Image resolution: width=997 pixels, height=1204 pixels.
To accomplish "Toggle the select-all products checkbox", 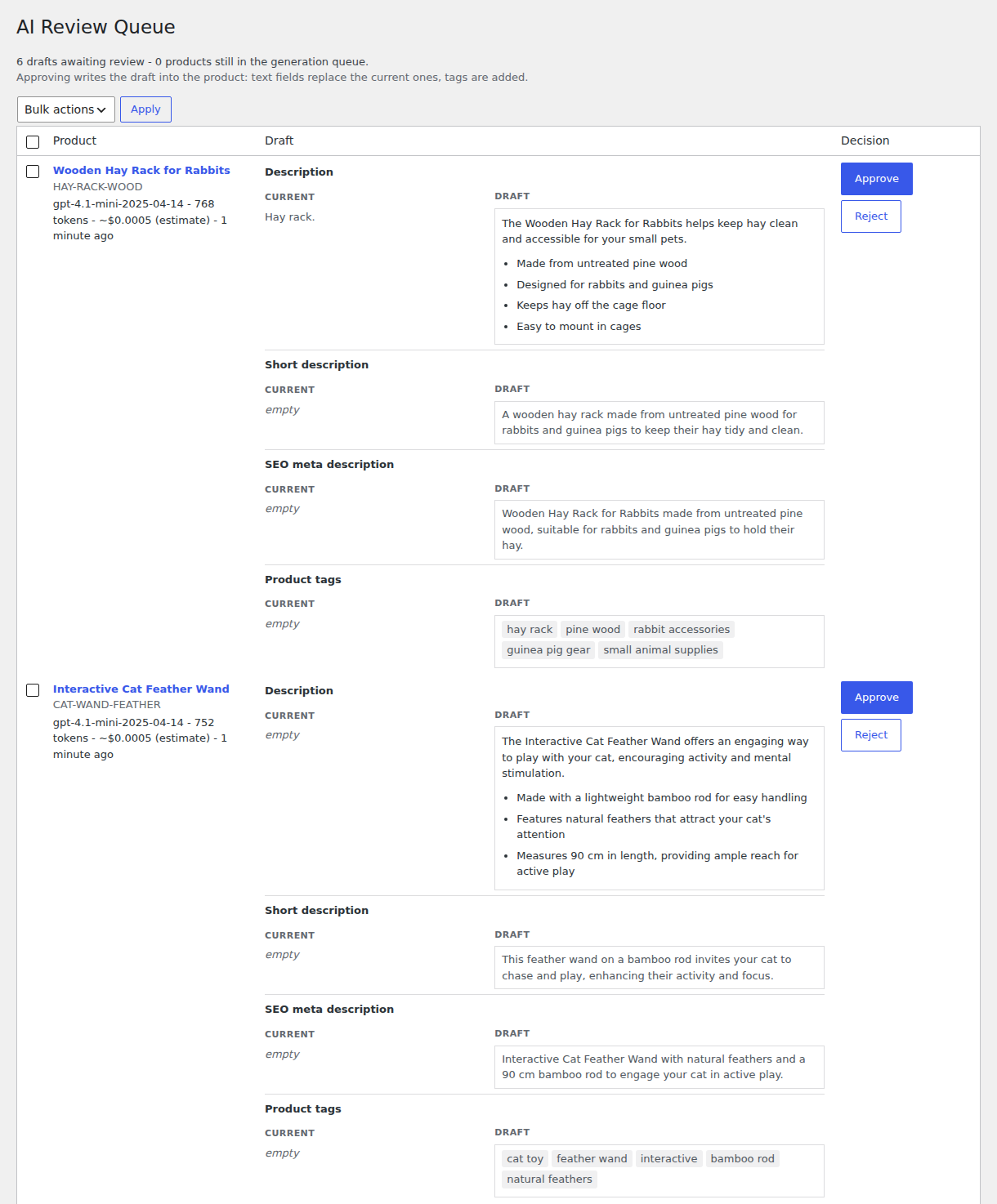I will coord(33,142).
